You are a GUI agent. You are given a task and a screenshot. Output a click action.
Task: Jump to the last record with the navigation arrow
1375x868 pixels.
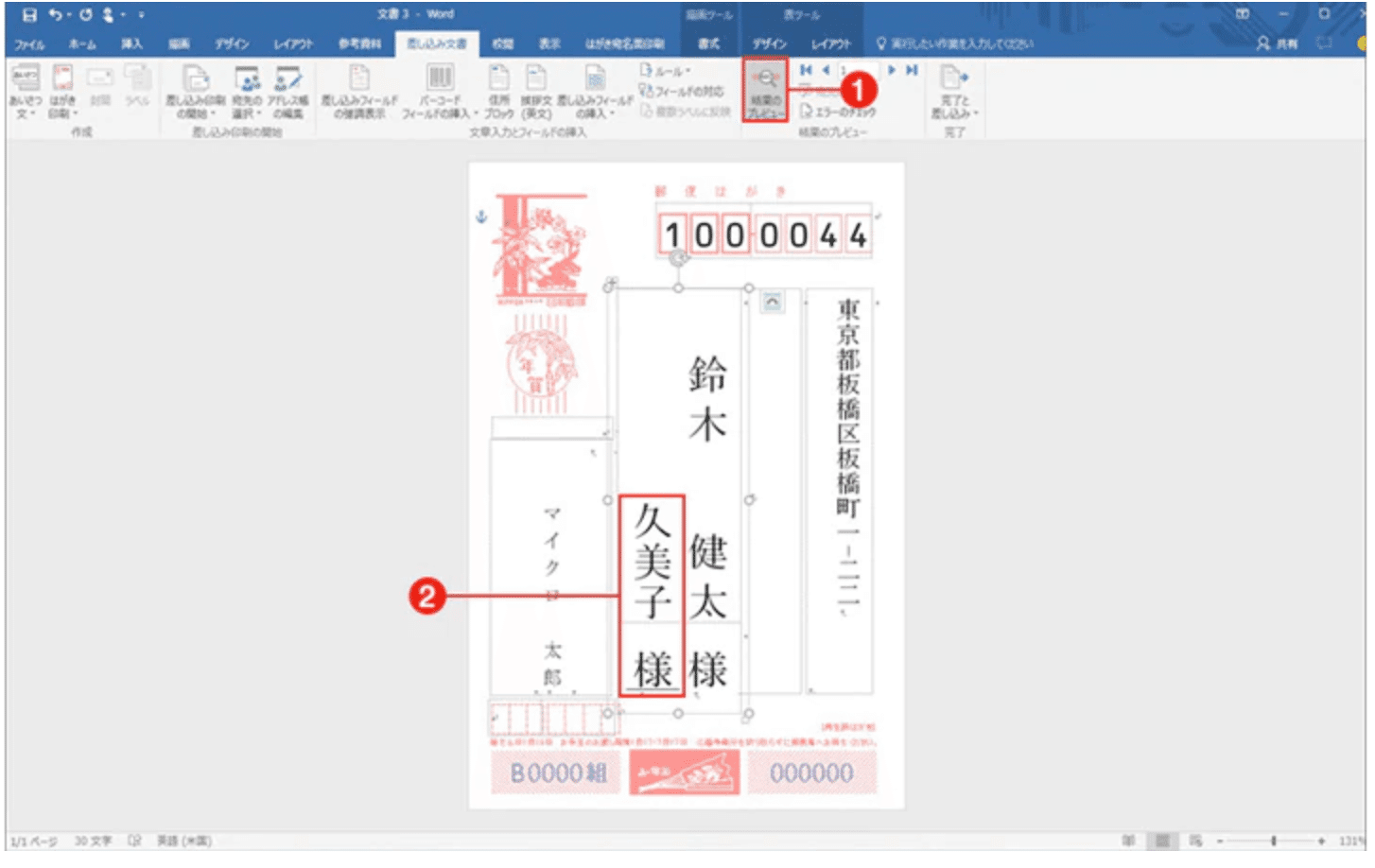912,68
